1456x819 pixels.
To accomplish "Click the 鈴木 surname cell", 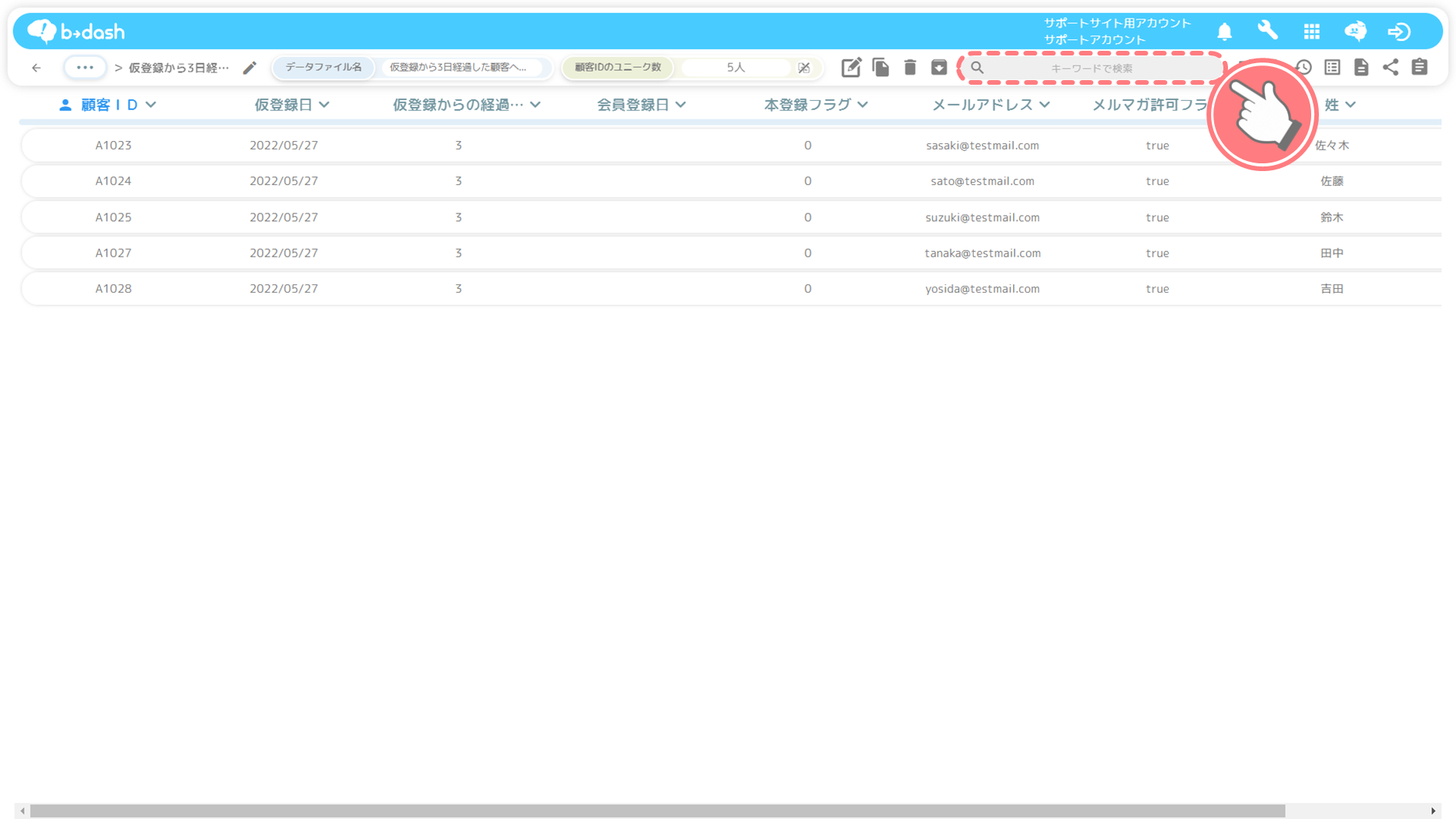I will (x=1332, y=217).
